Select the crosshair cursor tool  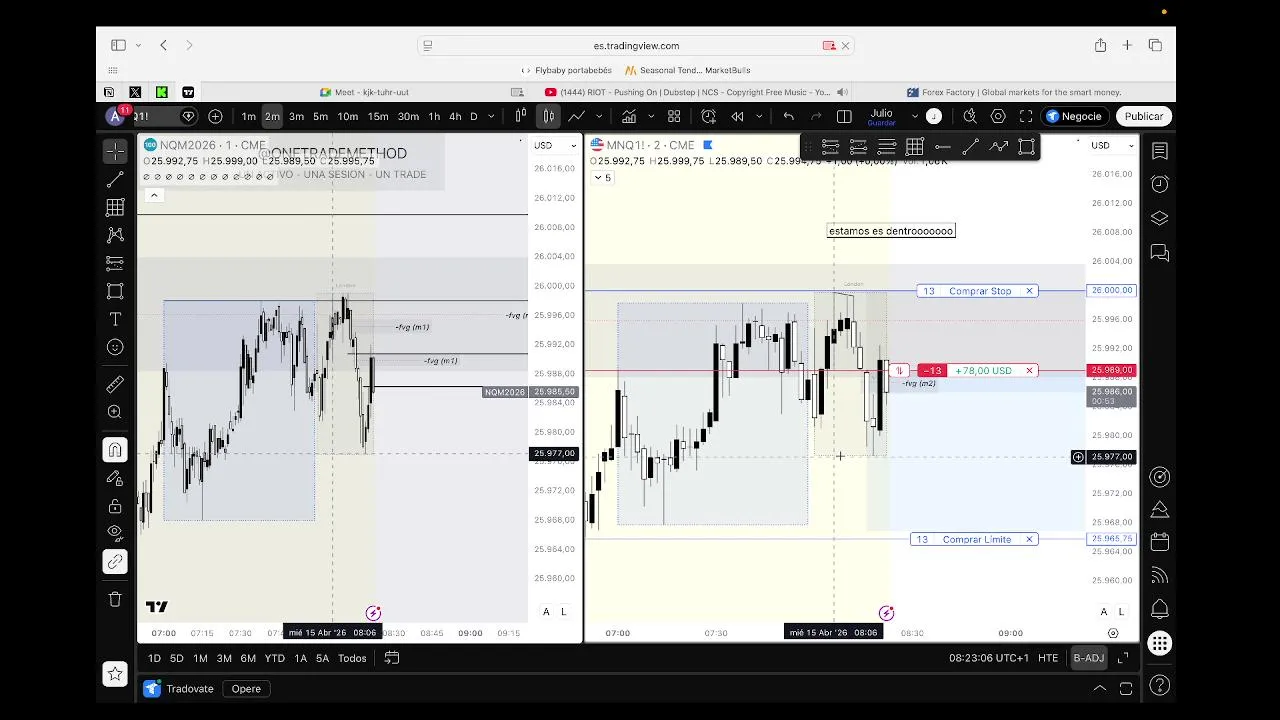point(115,151)
